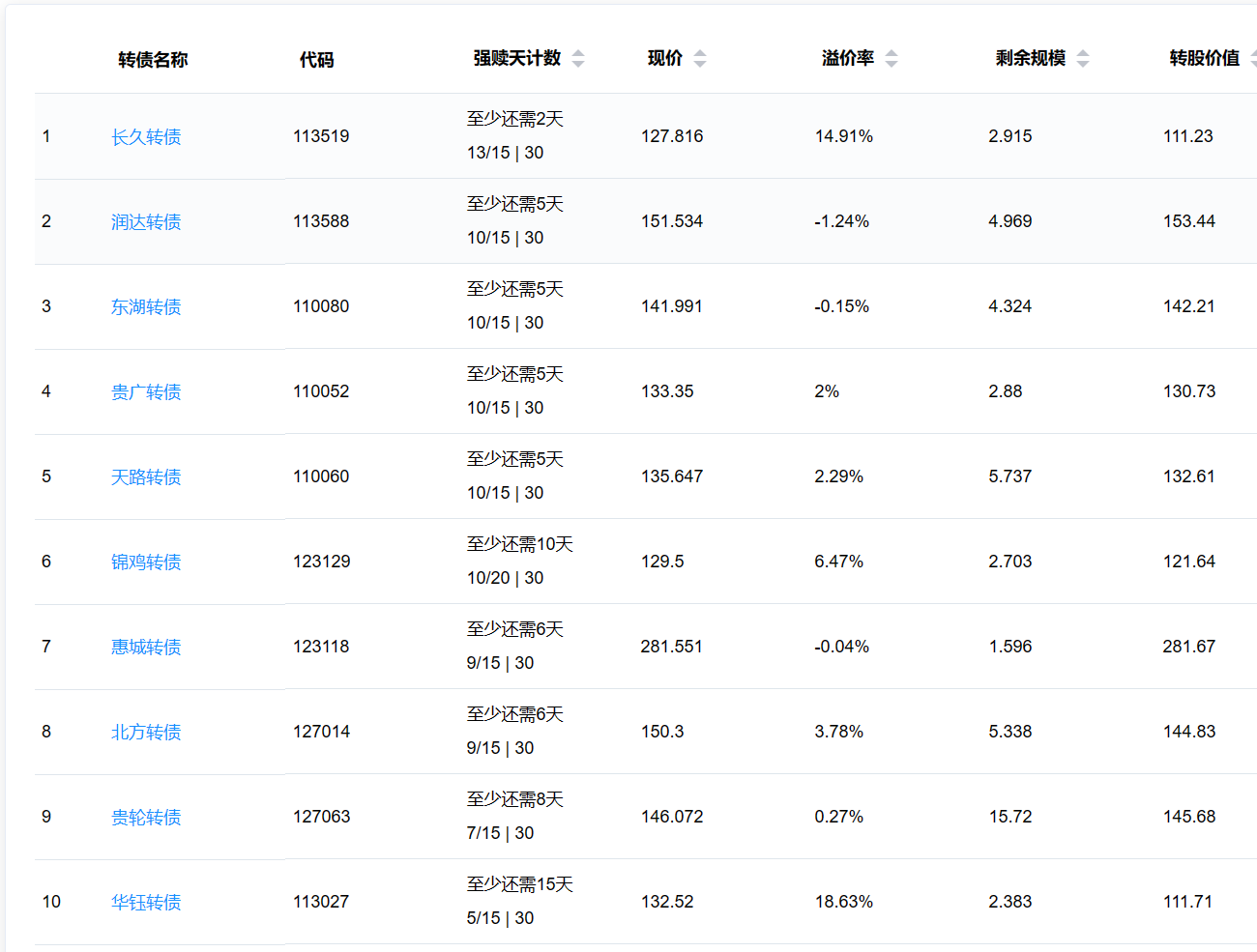This screenshot has width=1257, height=952.
Task: Select 贵广转债 bond name
Action: click(146, 392)
